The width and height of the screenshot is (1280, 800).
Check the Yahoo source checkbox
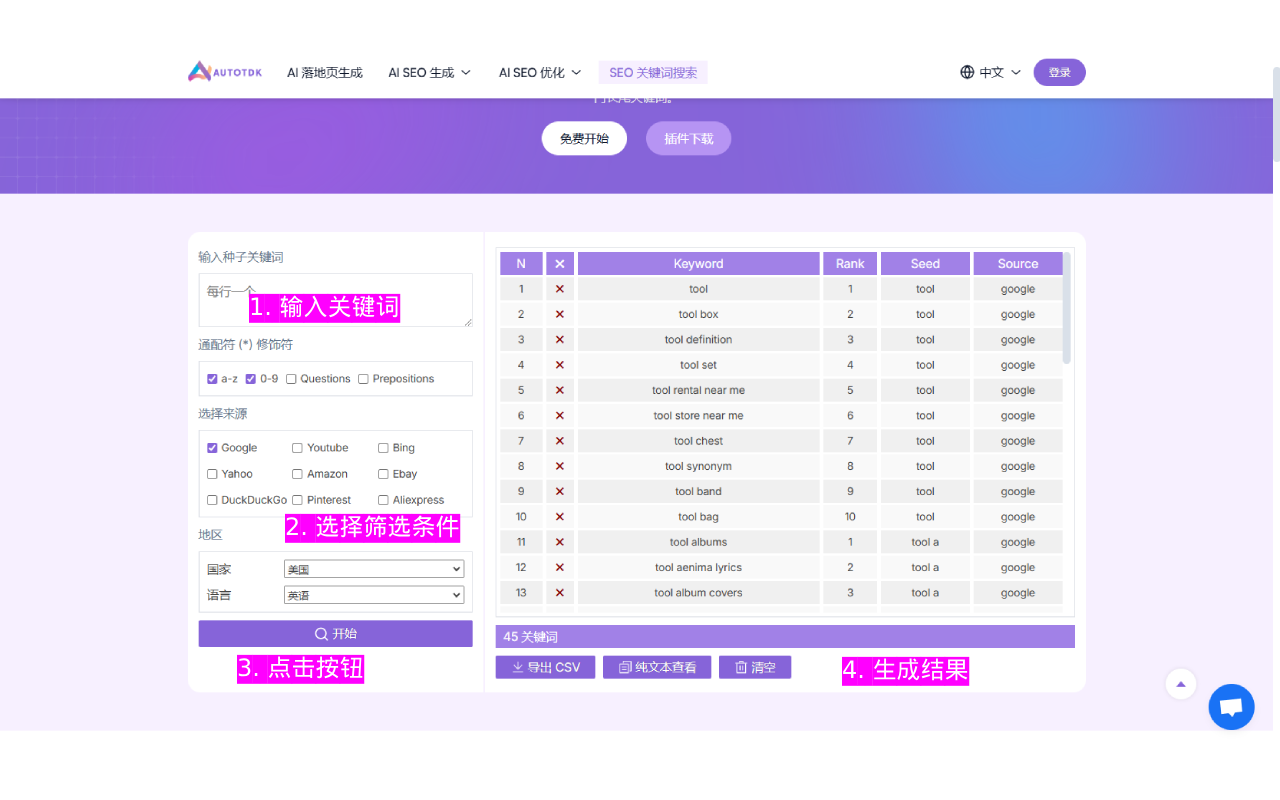[x=212, y=474]
